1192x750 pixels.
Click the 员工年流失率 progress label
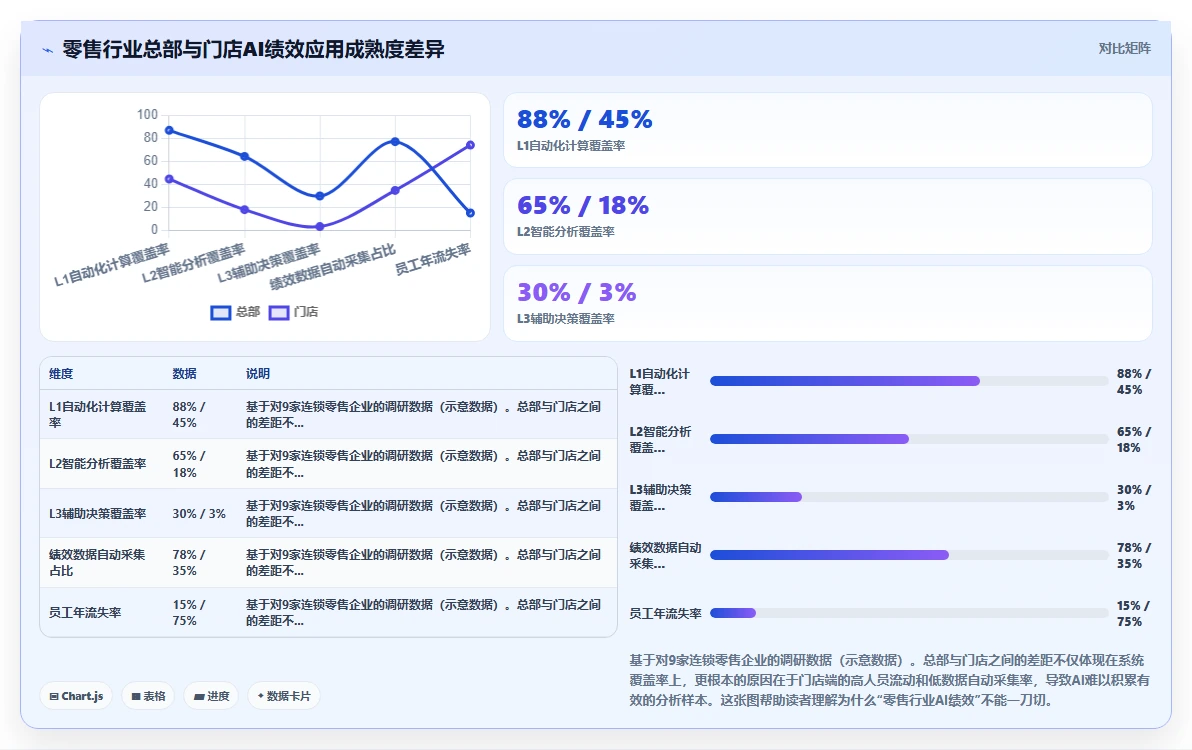point(665,613)
